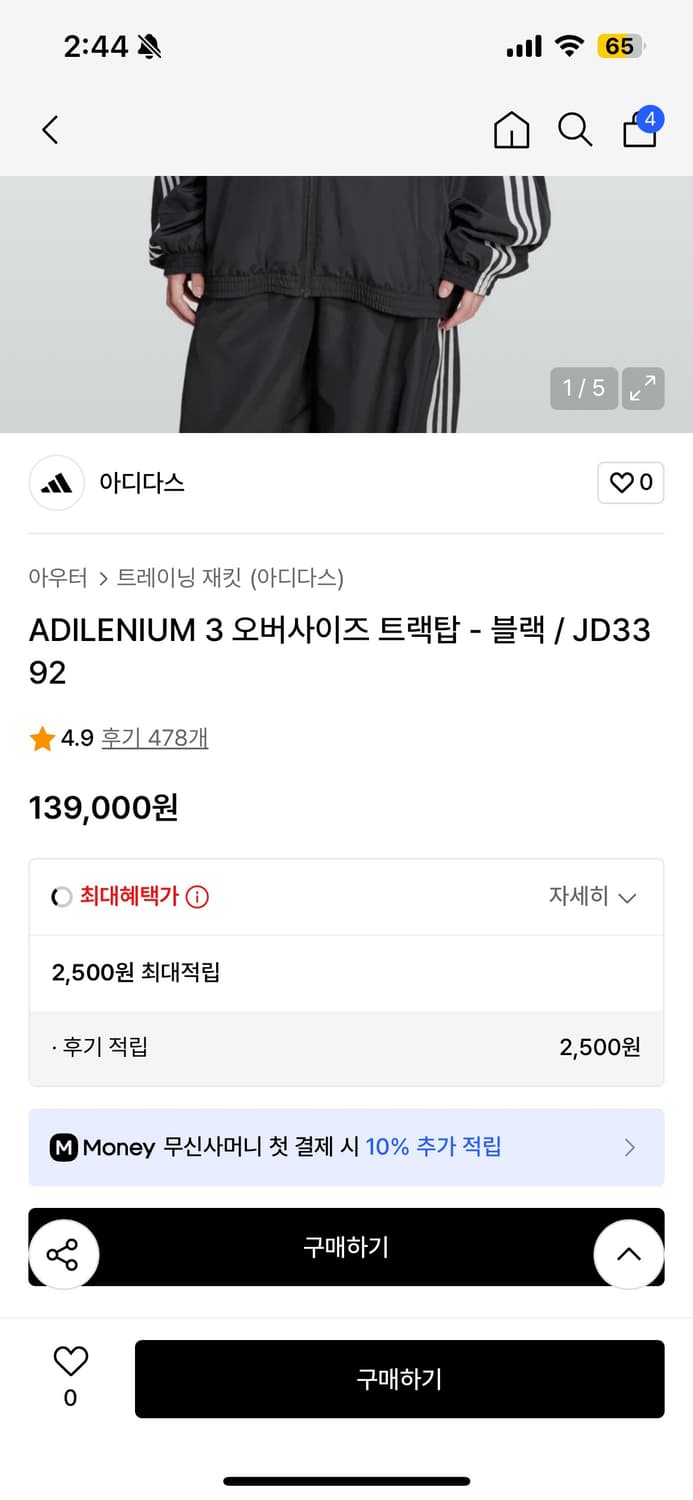Screen dimensions: 693x1500
Task: Open the Money 10% bonus banner chevron
Action: (631, 1147)
